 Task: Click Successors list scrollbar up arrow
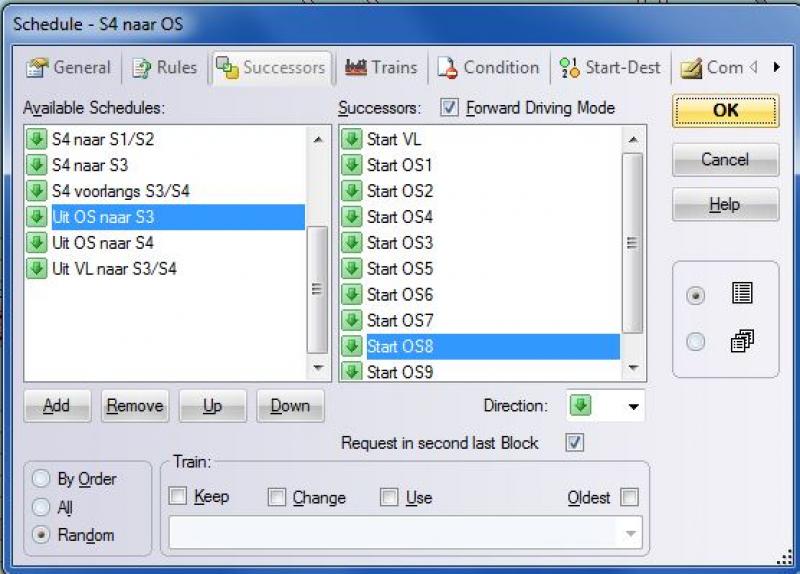pos(633,139)
